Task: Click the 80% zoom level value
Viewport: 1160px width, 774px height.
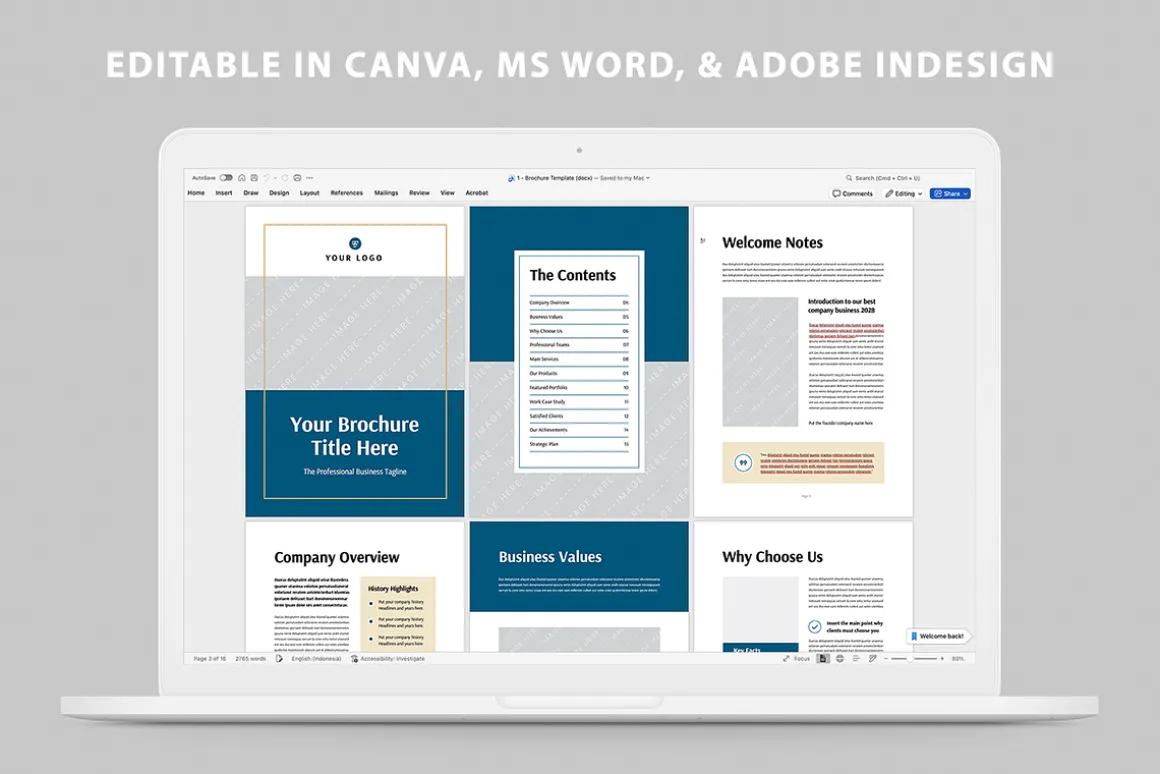Action: (958, 659)
